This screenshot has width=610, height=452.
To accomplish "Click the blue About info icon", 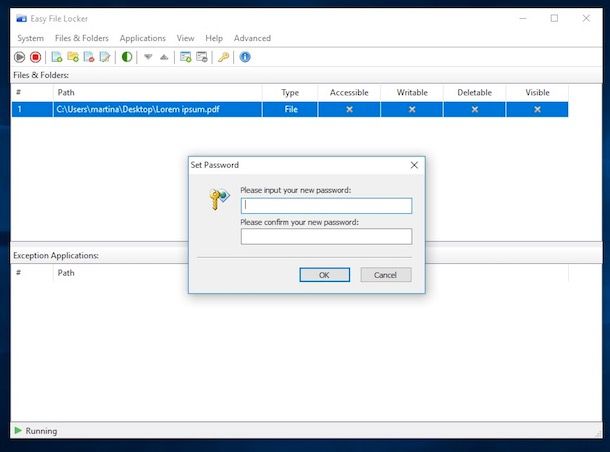I will 245,57.
